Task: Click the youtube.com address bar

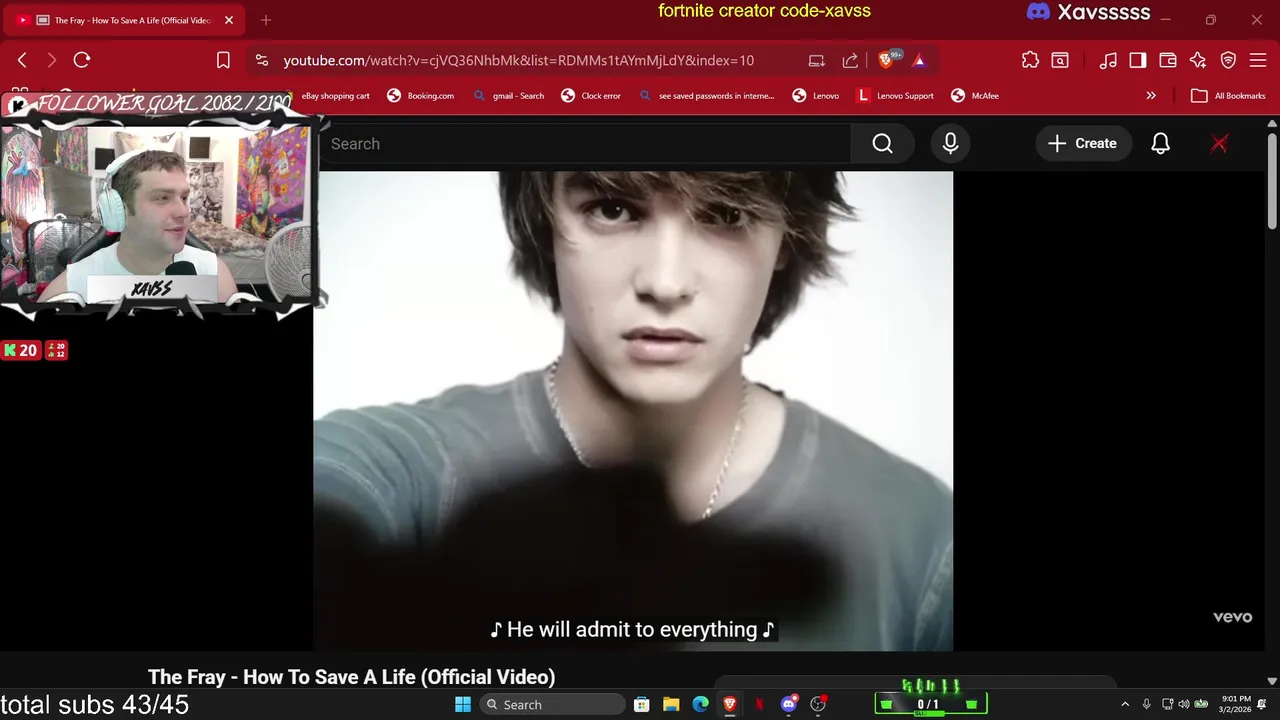Action: pos(519,60)
